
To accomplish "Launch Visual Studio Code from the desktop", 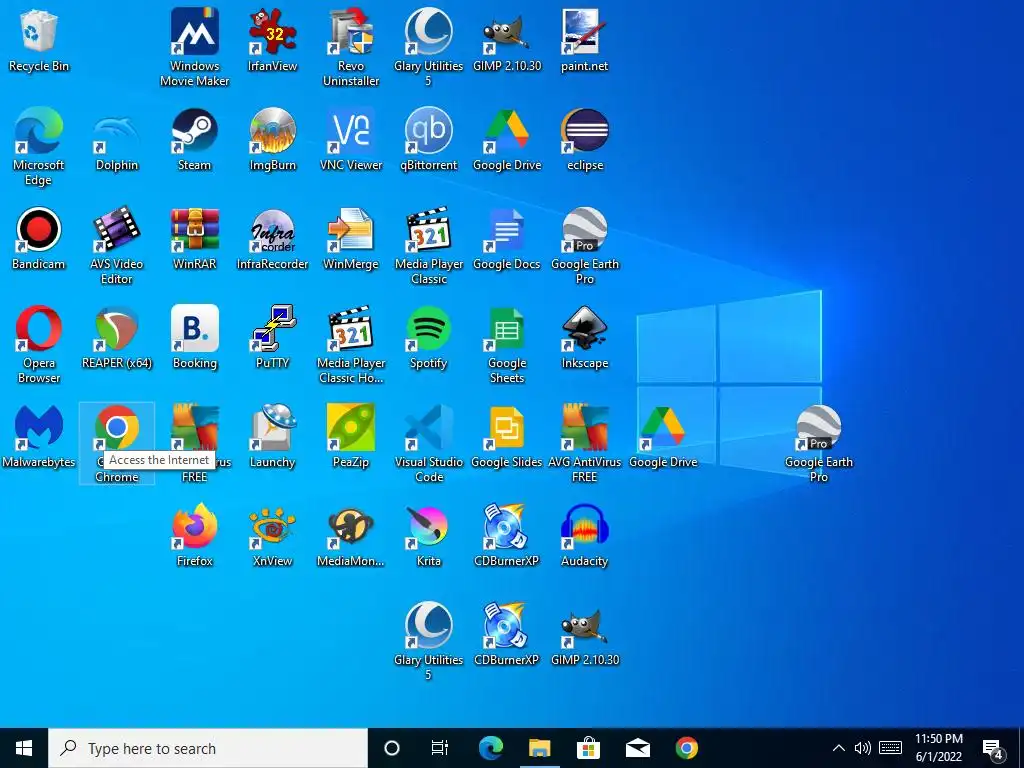I will tap(428, 443).
